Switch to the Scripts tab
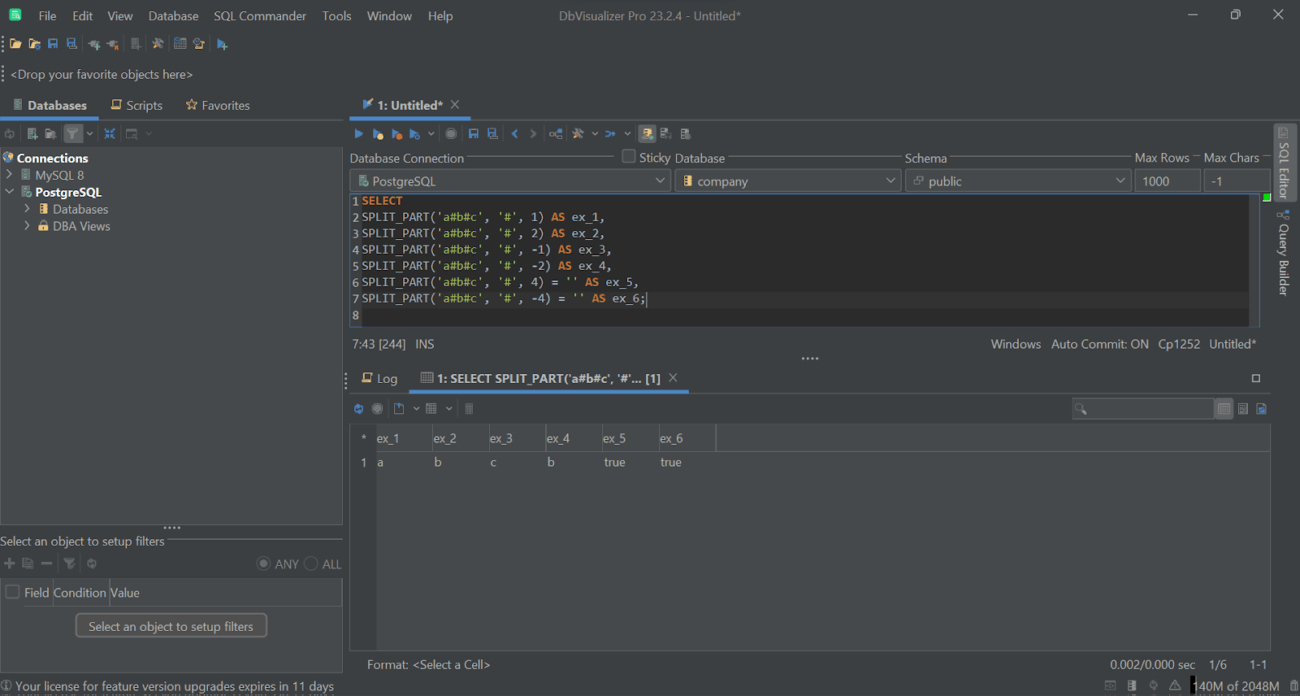1300x696 pixels. point(137,104)
